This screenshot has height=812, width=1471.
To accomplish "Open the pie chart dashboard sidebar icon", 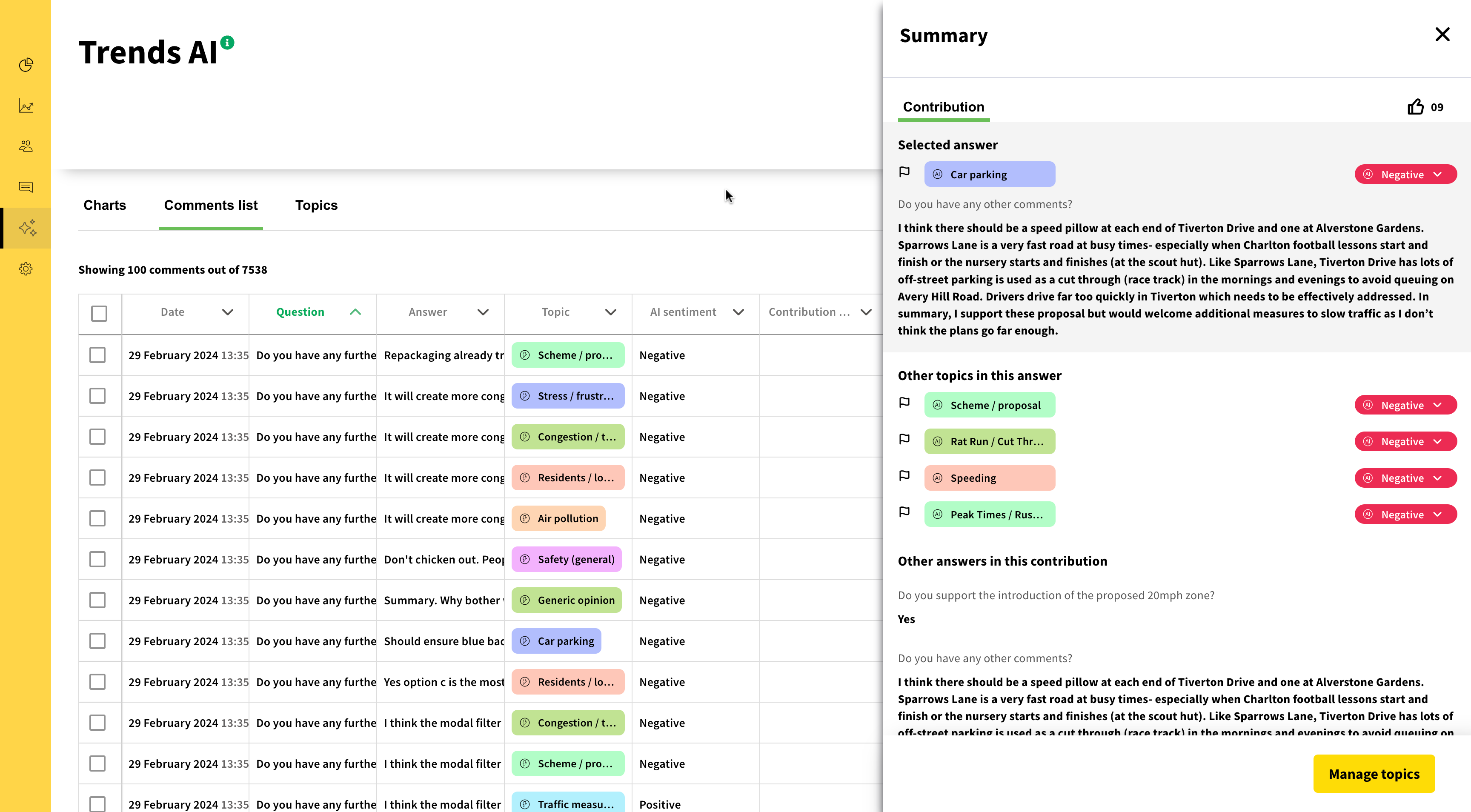I will [26, 65].
